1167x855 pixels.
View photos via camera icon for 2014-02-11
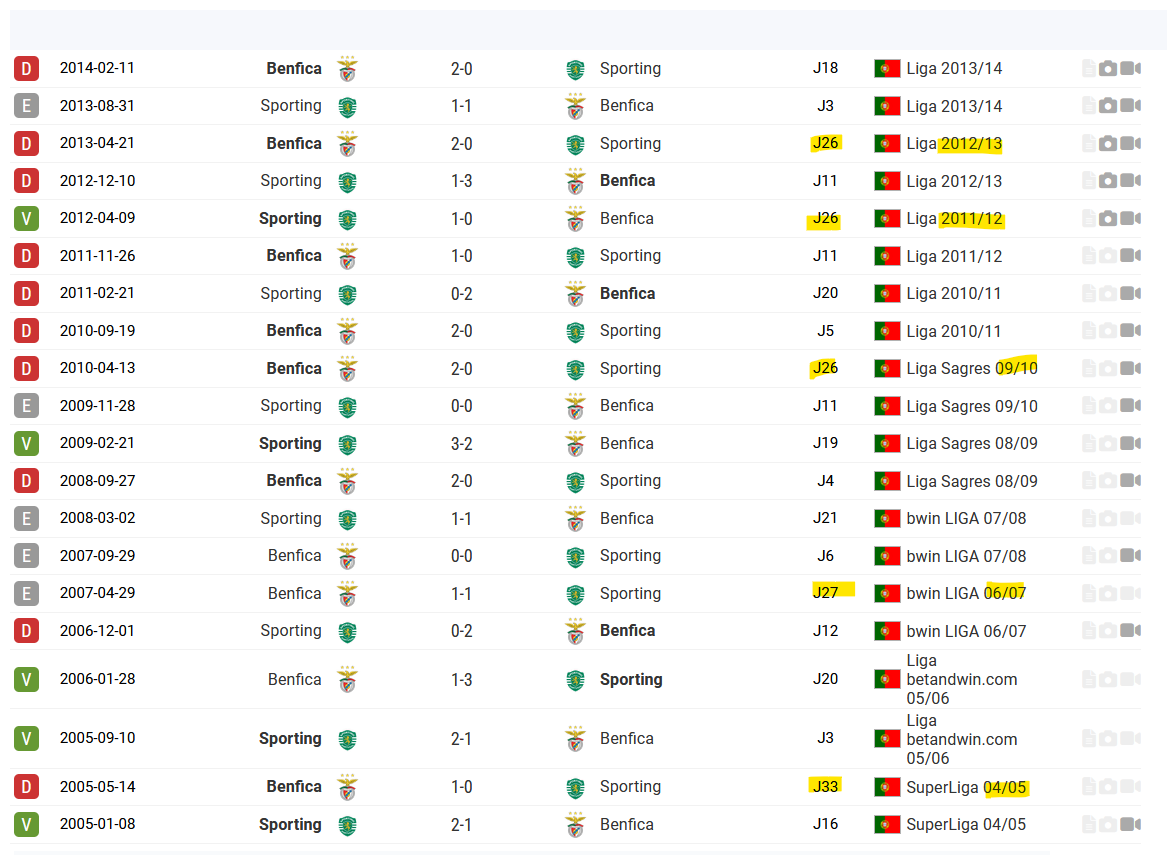click(x=1108, y=68)
